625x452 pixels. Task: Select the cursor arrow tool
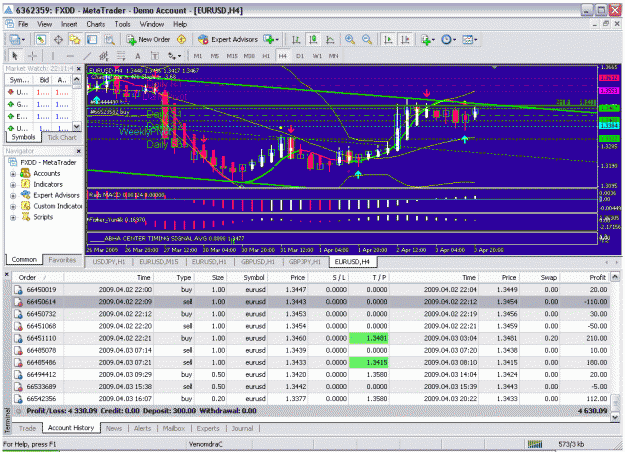click(15, 56)
